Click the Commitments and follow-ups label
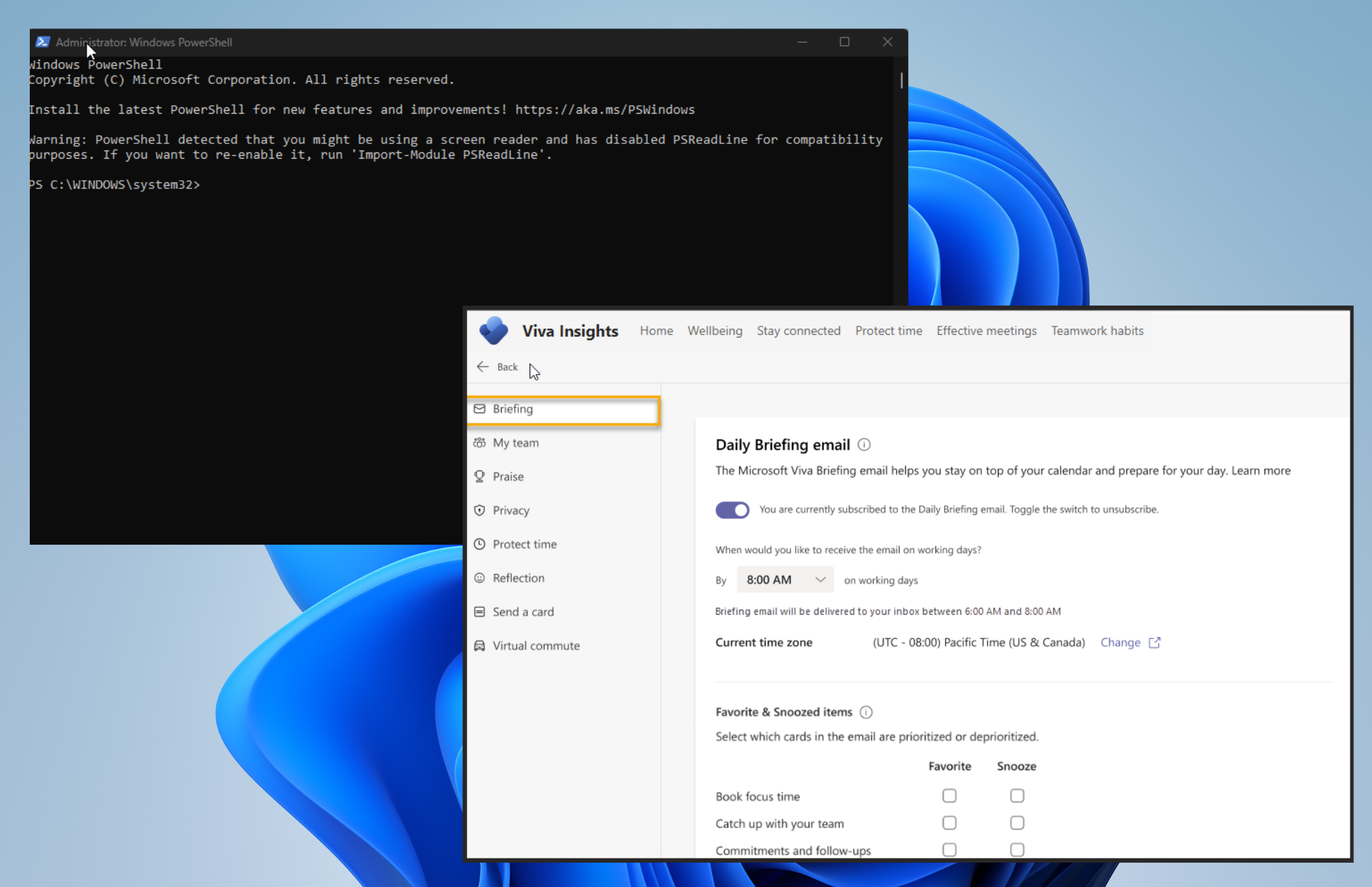 793,851
